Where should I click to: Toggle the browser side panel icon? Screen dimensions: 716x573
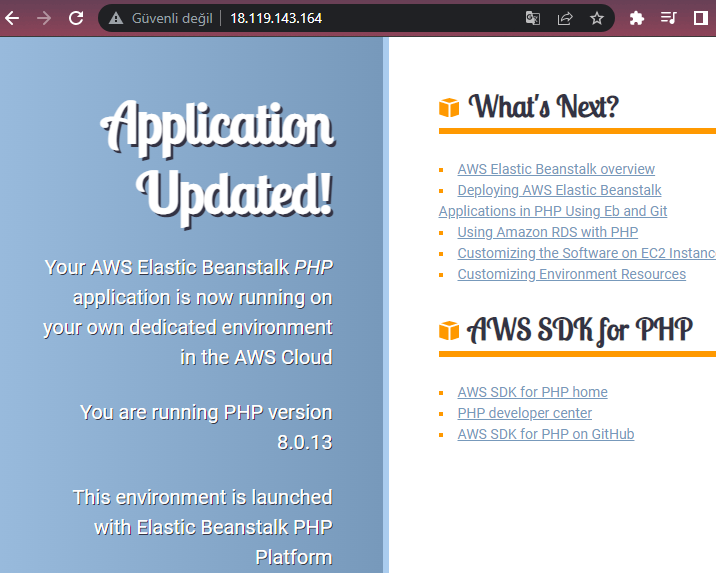pos(700,18)
